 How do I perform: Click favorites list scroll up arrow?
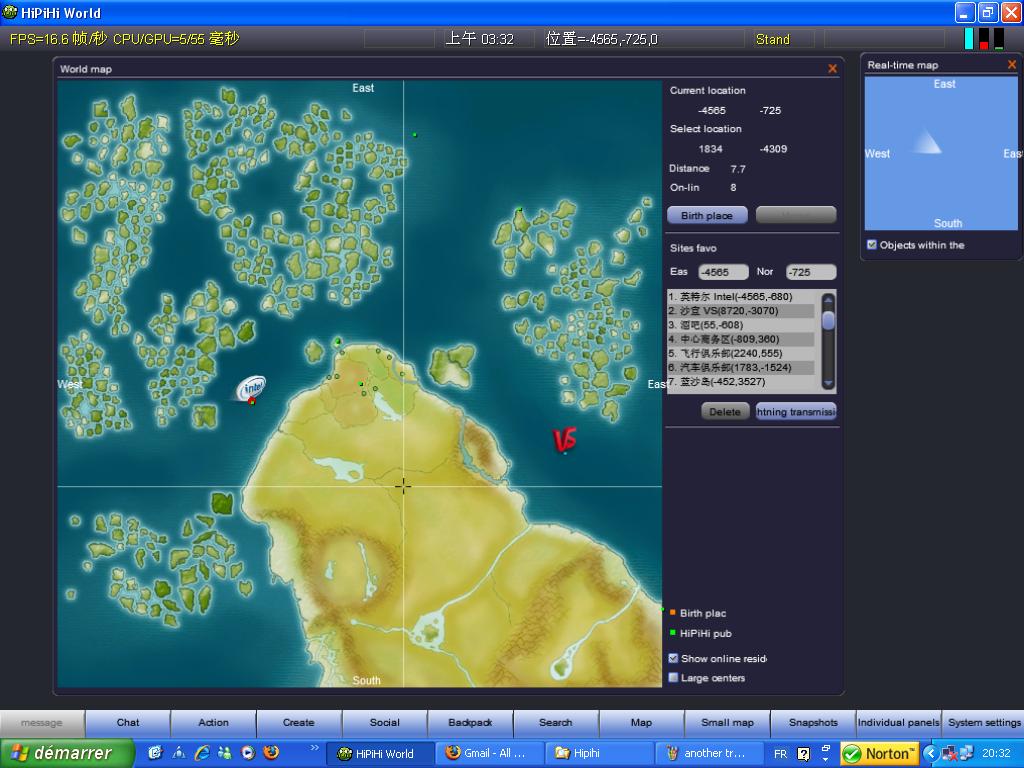coord(828,300)
